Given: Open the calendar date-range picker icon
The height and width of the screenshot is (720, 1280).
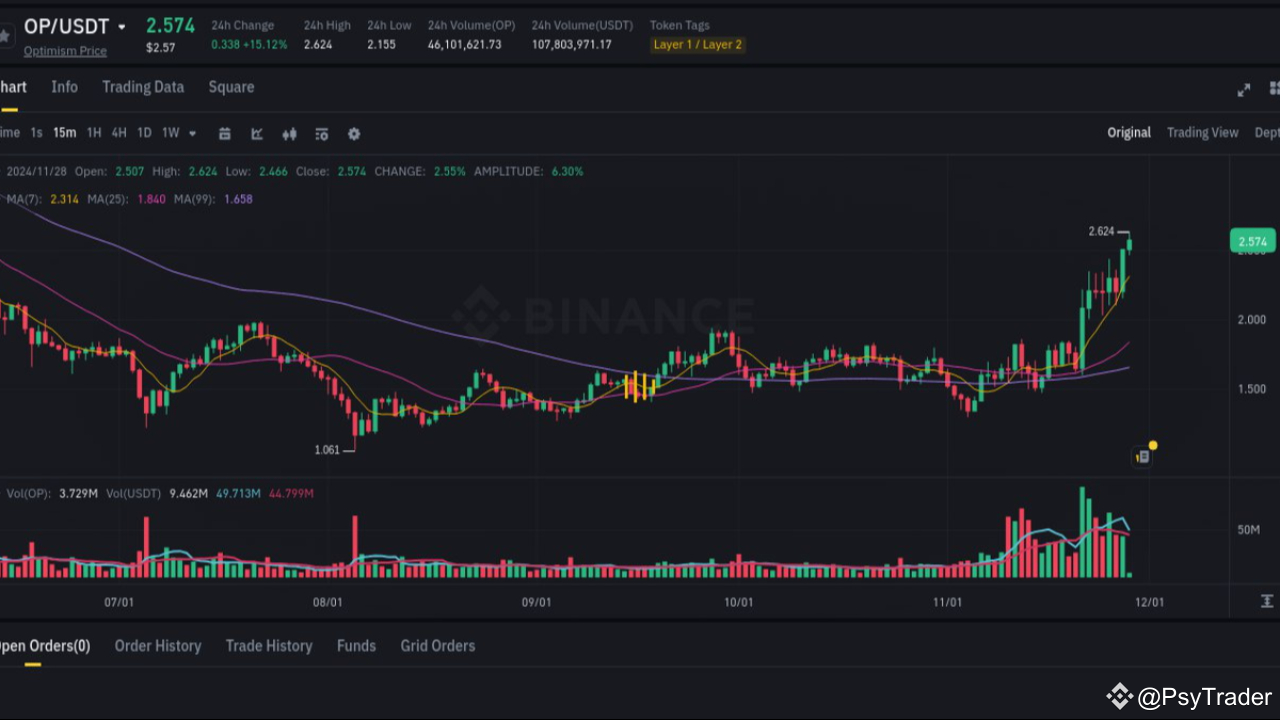Looking at the screenshot, I should (225, 134).
